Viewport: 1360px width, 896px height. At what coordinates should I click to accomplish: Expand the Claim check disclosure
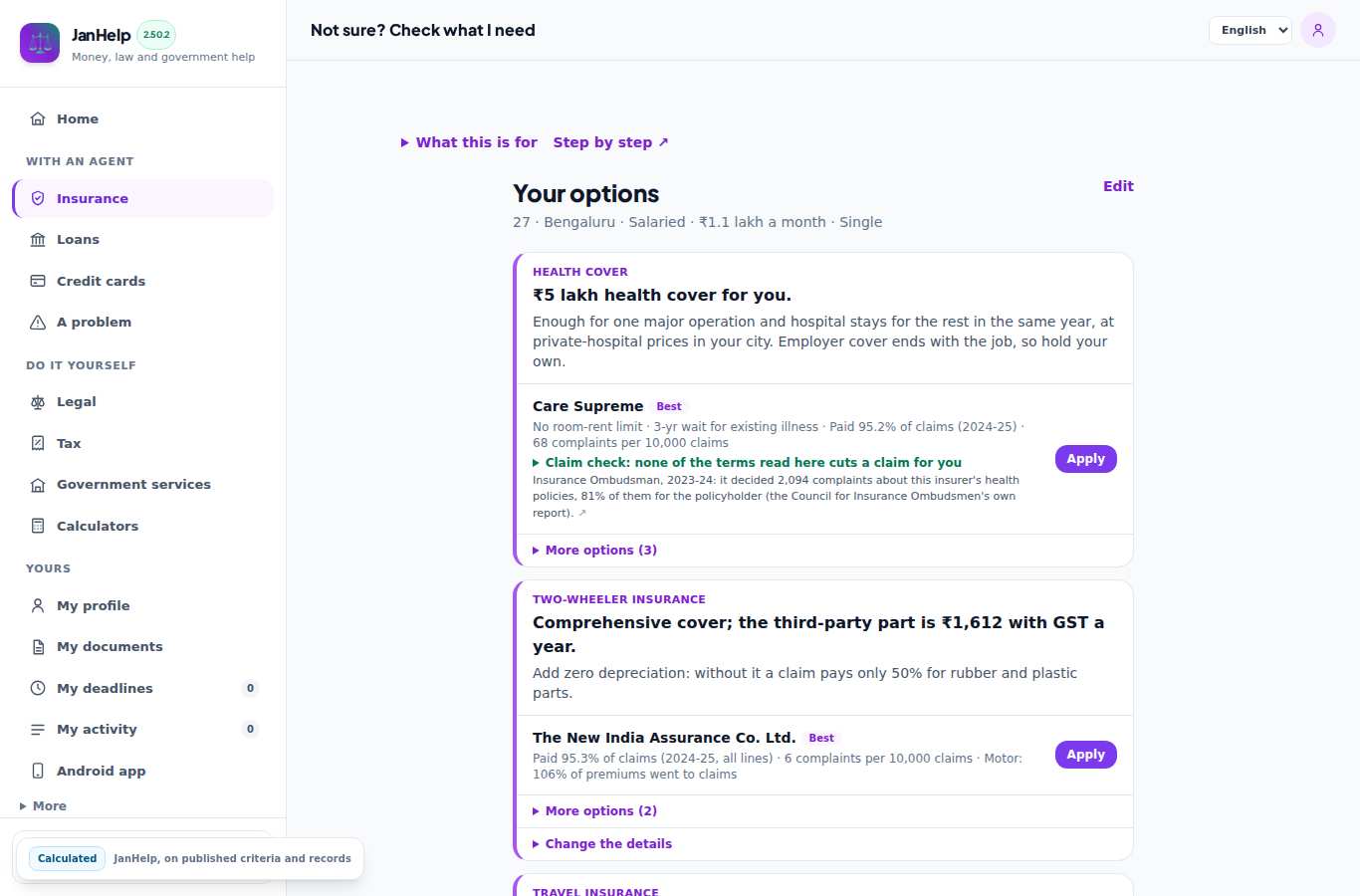click(x=747, y=463)
